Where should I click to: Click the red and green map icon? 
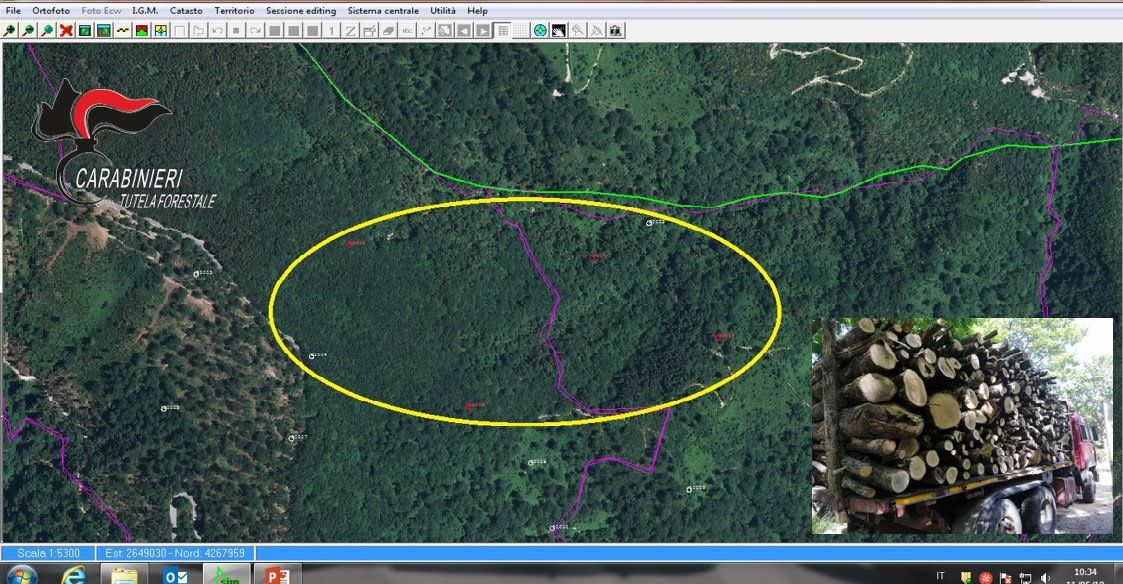tap(142, 30)
